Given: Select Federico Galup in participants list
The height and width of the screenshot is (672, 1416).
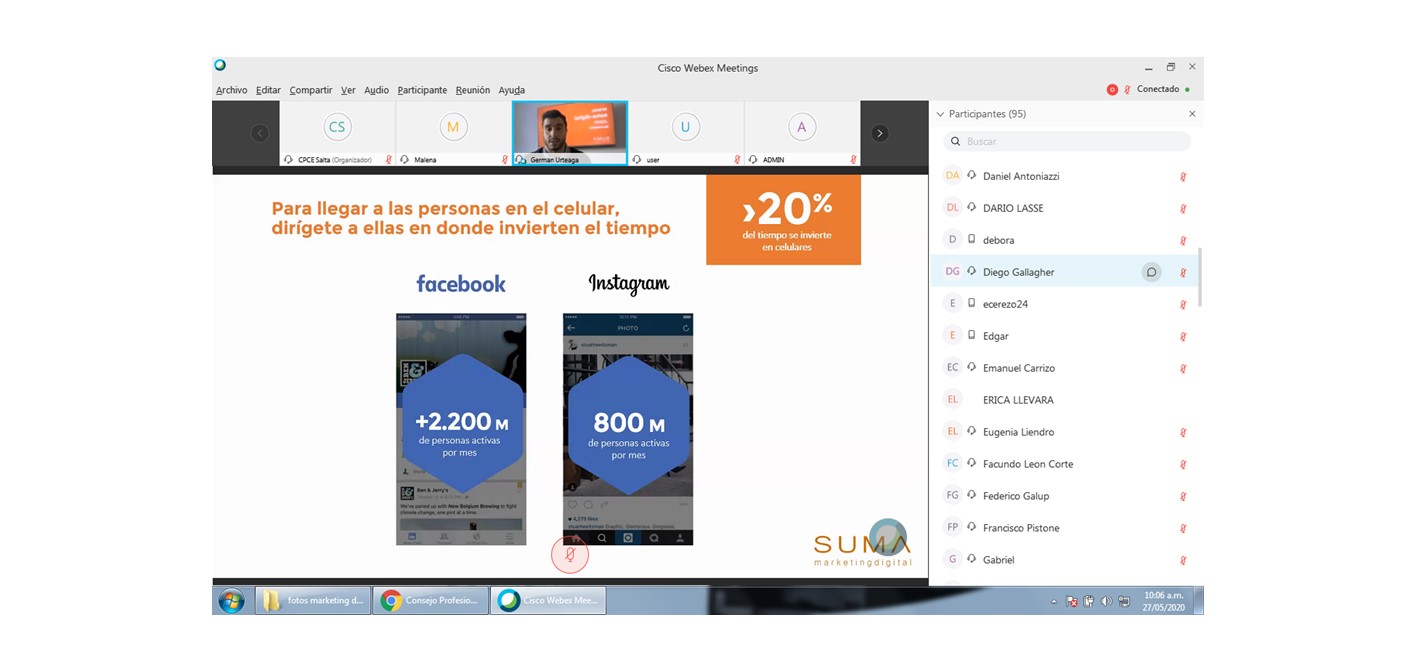Looking at the screenshot, I should coord(1066,496).
